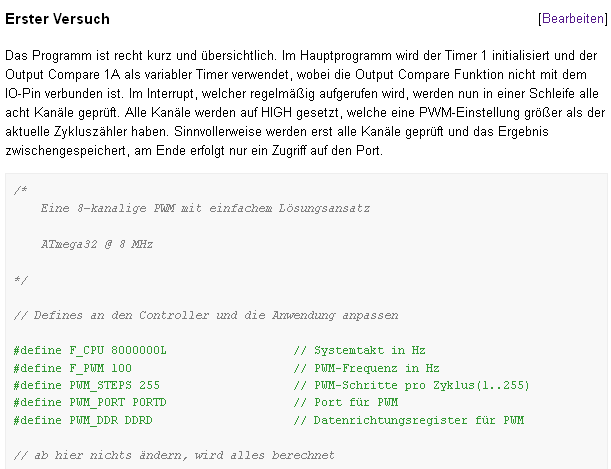The height and width of the screenshot is (469, 611).
Task: Click the 8-kanalige PWM title comment
Action: [x=205, y=208]
